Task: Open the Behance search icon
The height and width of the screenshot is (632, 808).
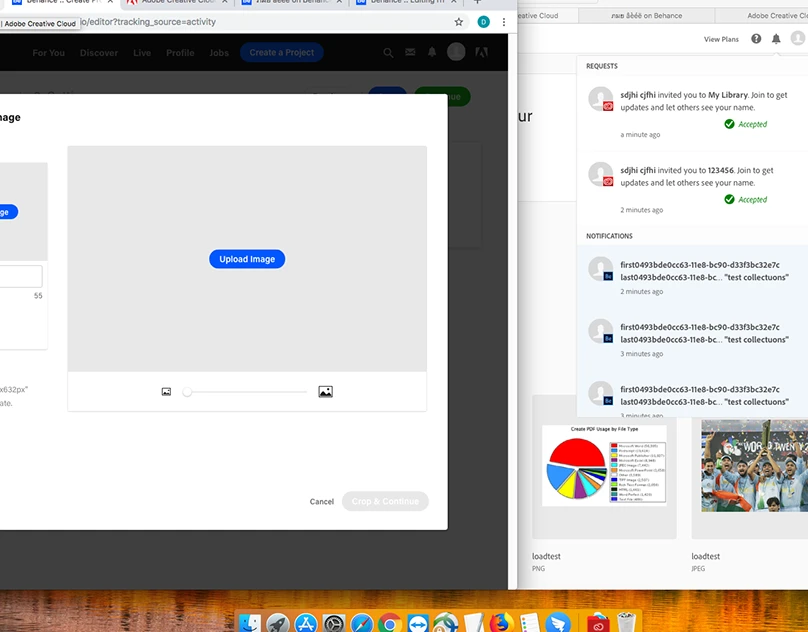Action: tap(389, 53)
